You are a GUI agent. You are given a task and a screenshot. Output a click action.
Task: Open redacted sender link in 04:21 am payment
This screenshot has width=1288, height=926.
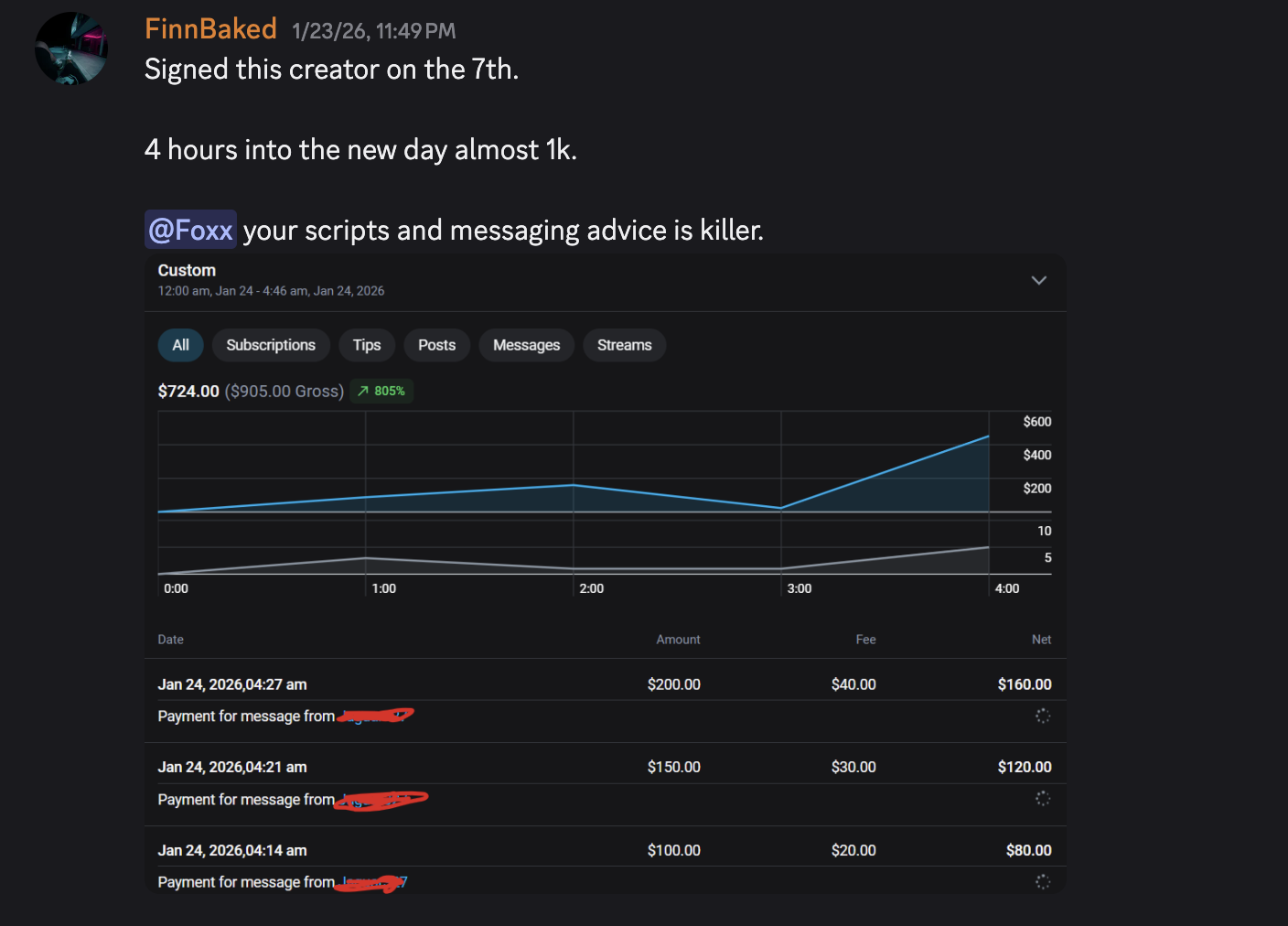click(x=381, y=800)
